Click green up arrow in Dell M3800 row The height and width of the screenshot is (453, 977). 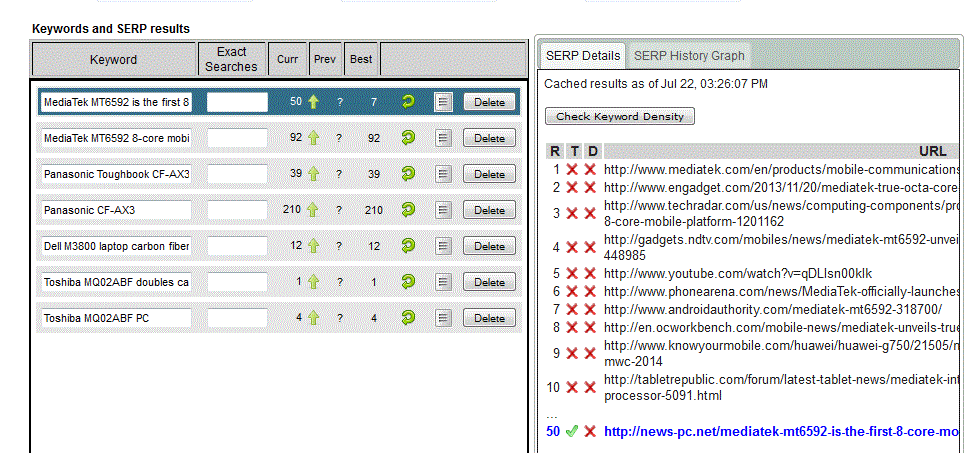[x=313, y=246]
